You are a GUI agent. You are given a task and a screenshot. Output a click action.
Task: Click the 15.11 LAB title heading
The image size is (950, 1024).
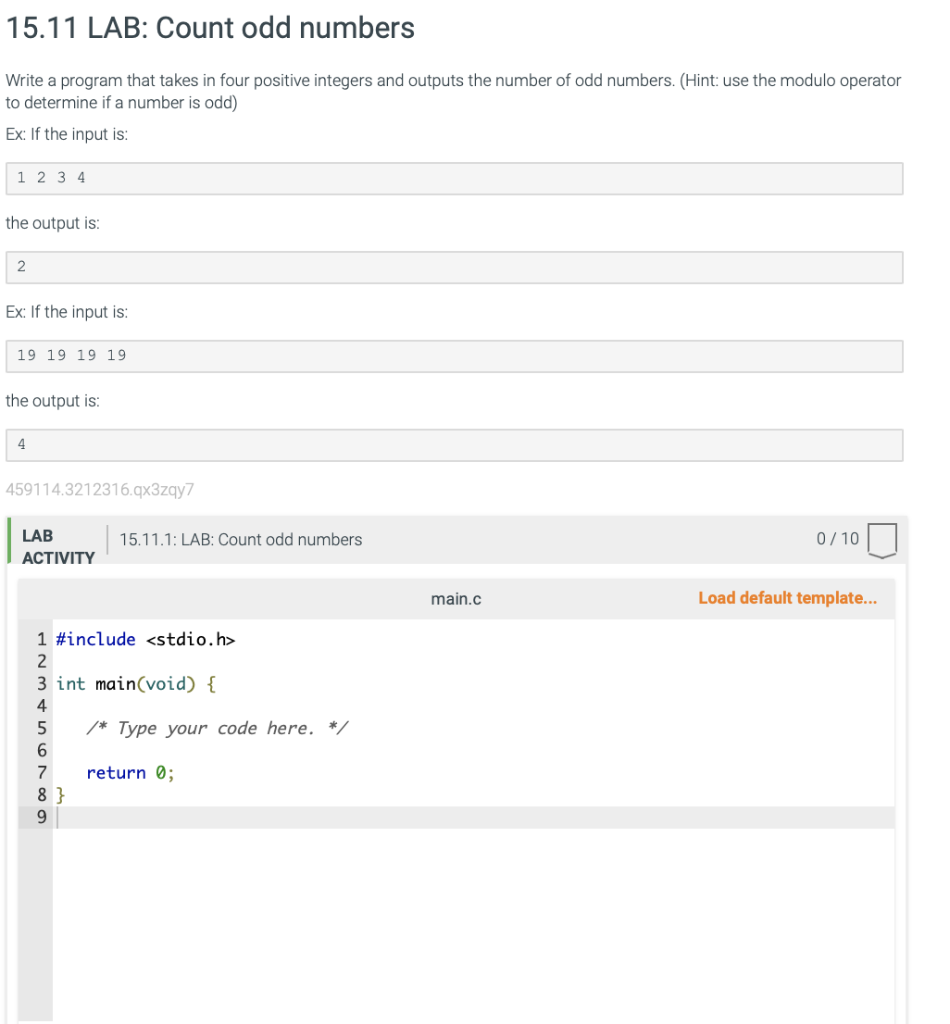(x=209, y=28)
